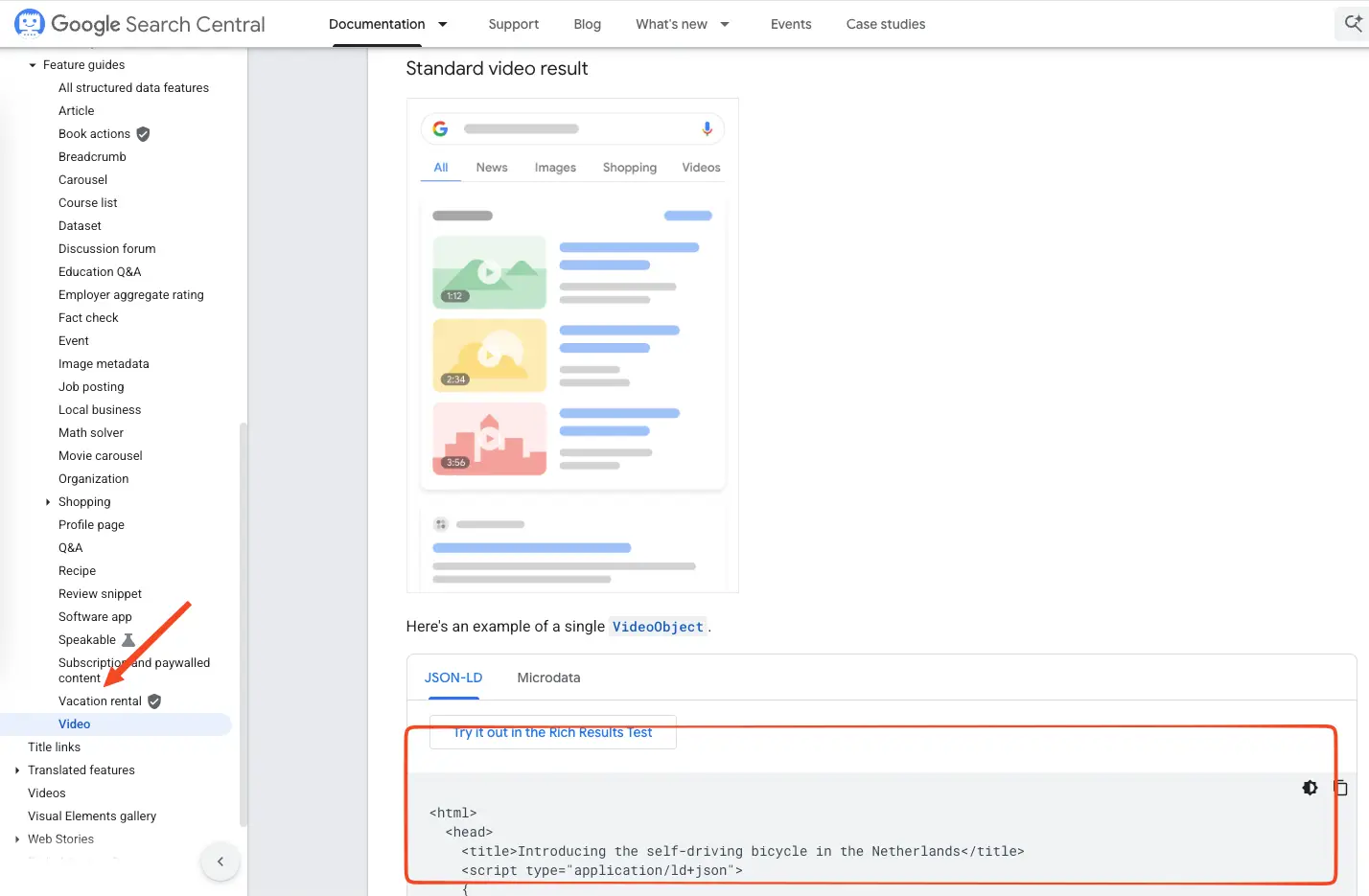Open All structured data features guide
This screenshot has width=1369, height=896.
[x=133, y=88]
